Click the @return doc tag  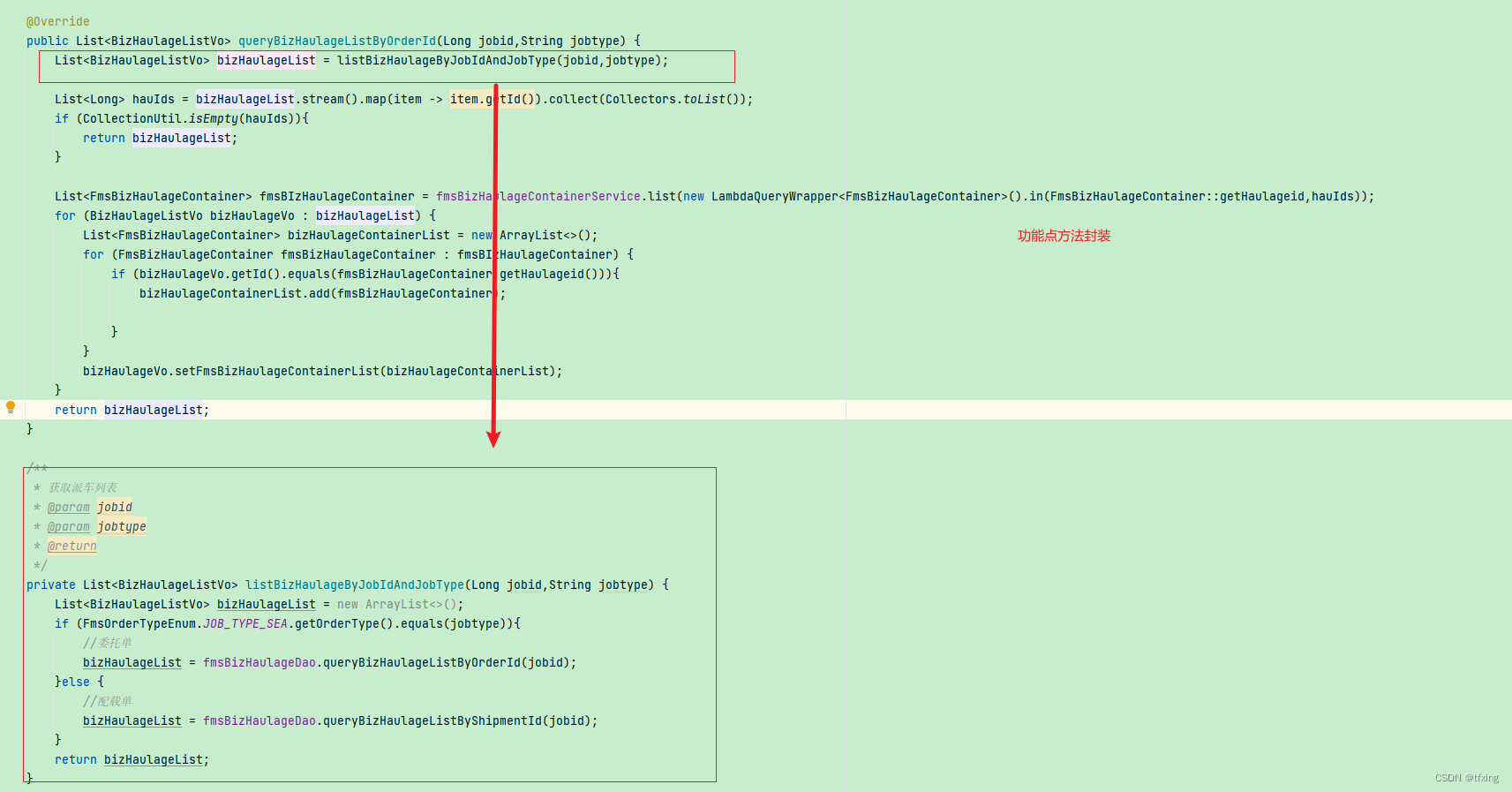pos(72,546)
